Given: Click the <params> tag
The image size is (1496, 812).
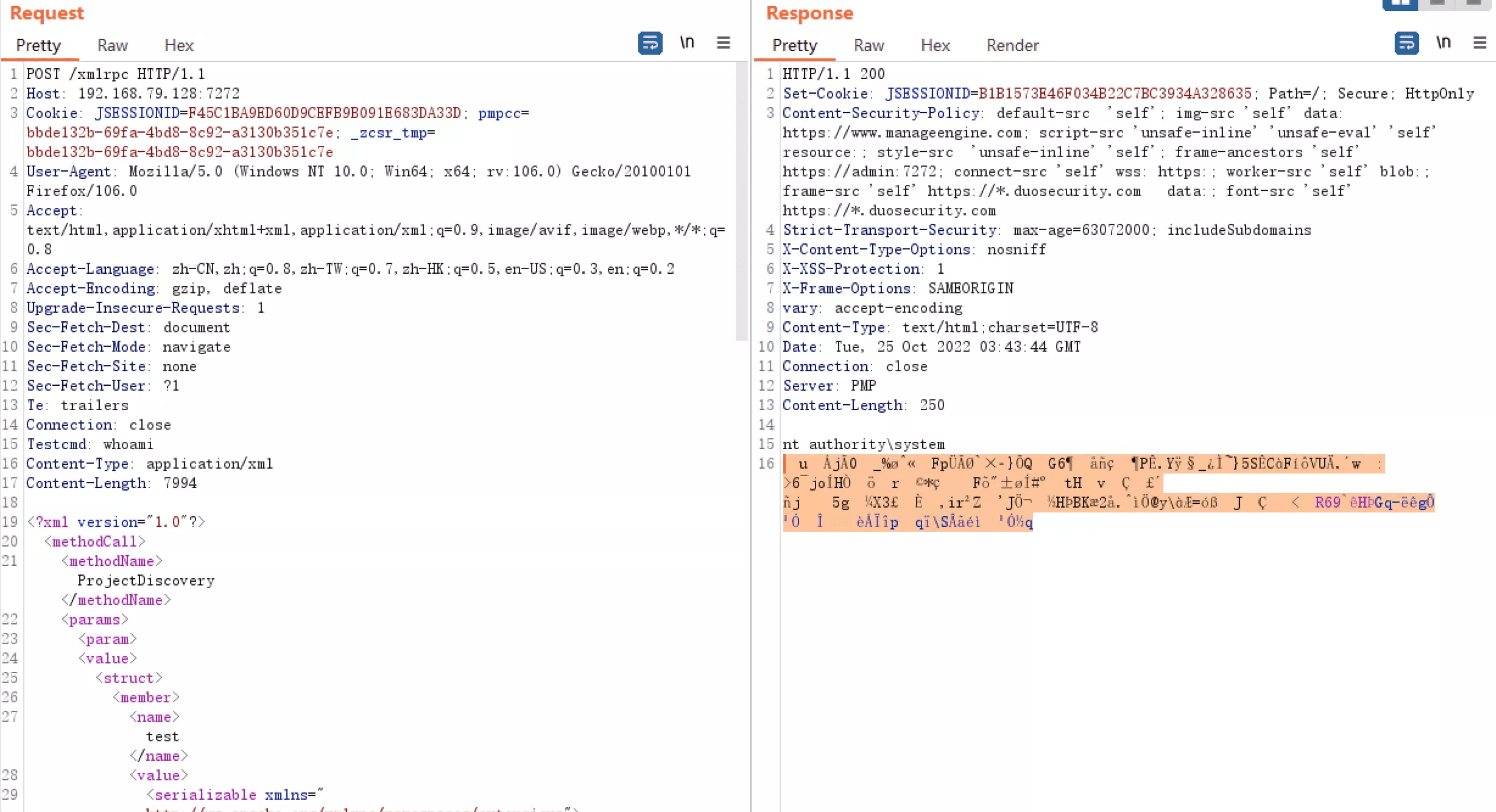Looking at the screenshot, I should (94, 619).
